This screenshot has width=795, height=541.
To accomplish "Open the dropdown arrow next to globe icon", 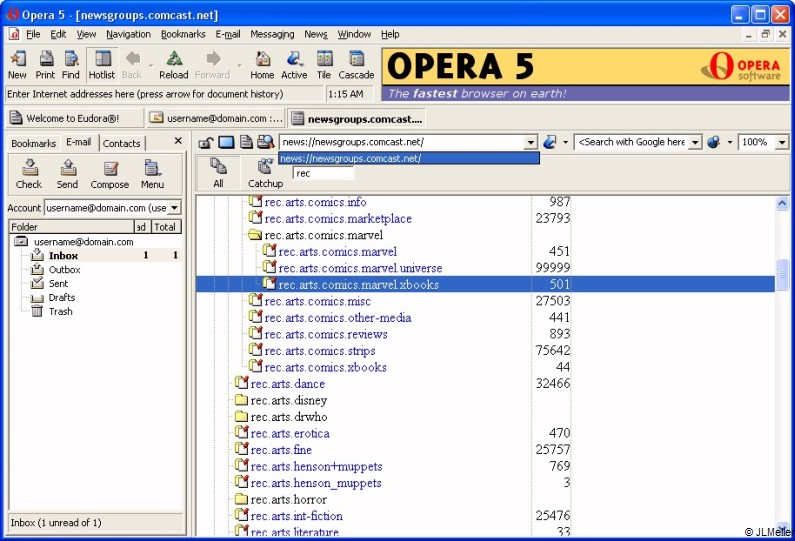I will point(730,142).
